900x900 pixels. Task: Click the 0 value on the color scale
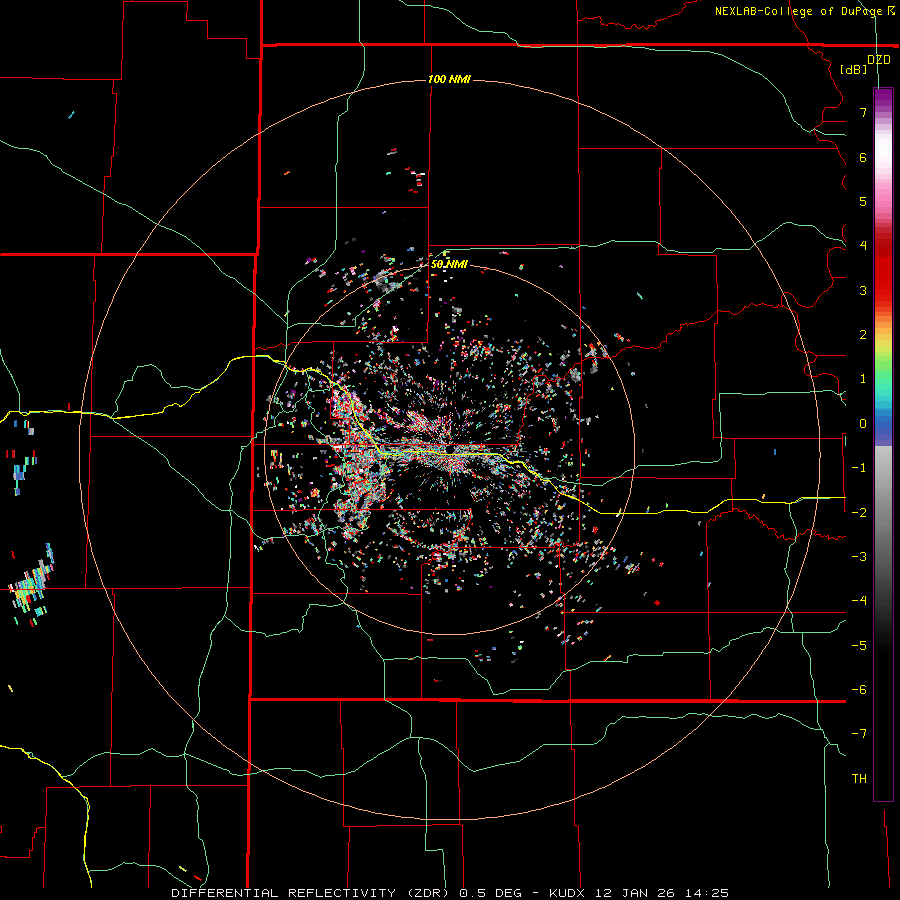point(863,424)
